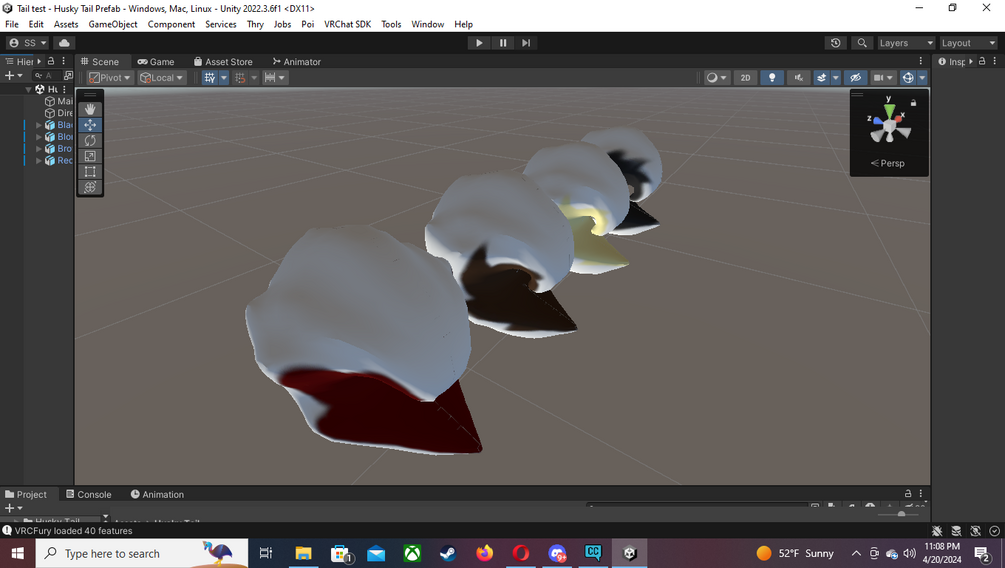Select the Move tool
The height and width of the screenshot is (568, 1005).
pos(90,125)
